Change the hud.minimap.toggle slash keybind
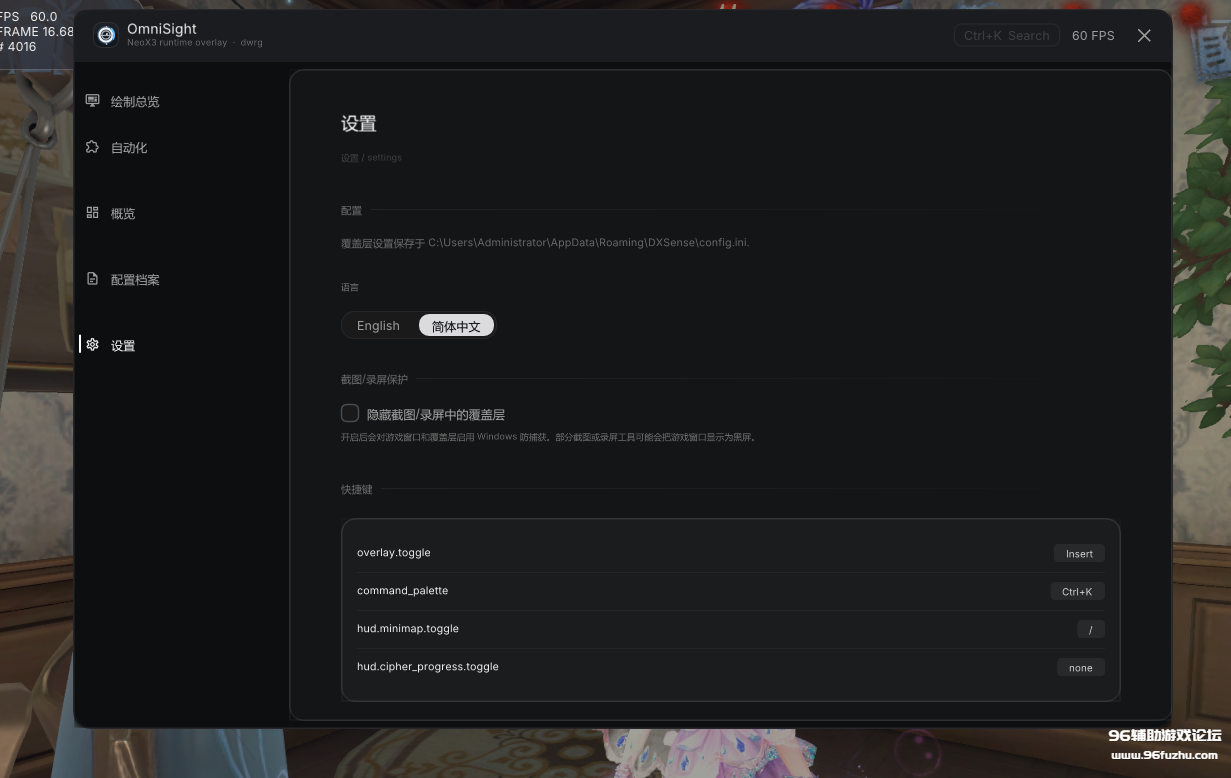The image size is (1231, 778). tap(1091, 629)
